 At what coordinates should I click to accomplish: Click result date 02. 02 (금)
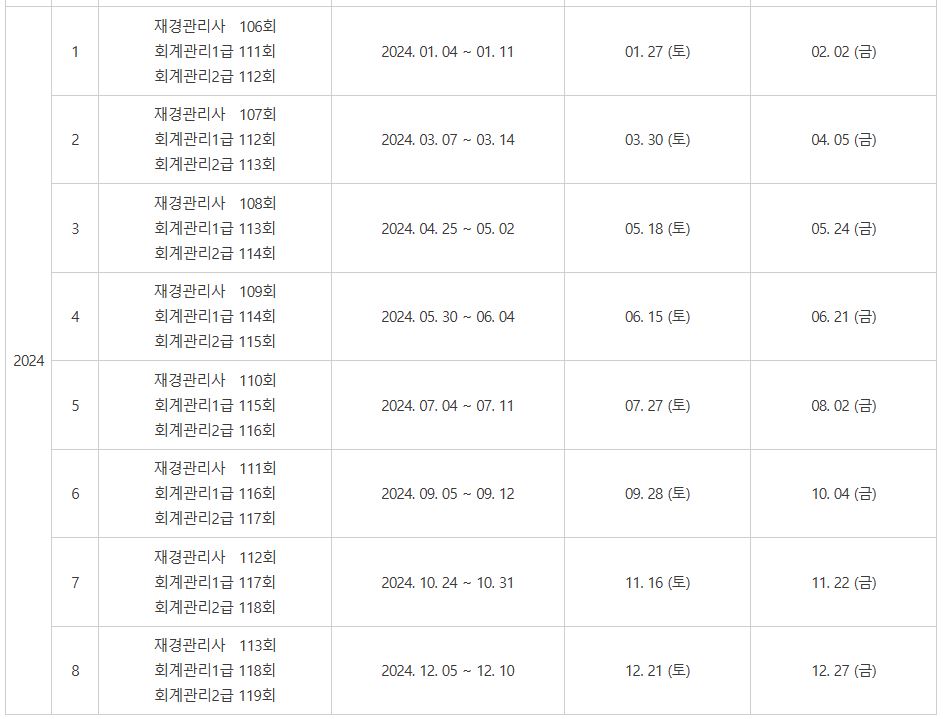tap(844, 52)
